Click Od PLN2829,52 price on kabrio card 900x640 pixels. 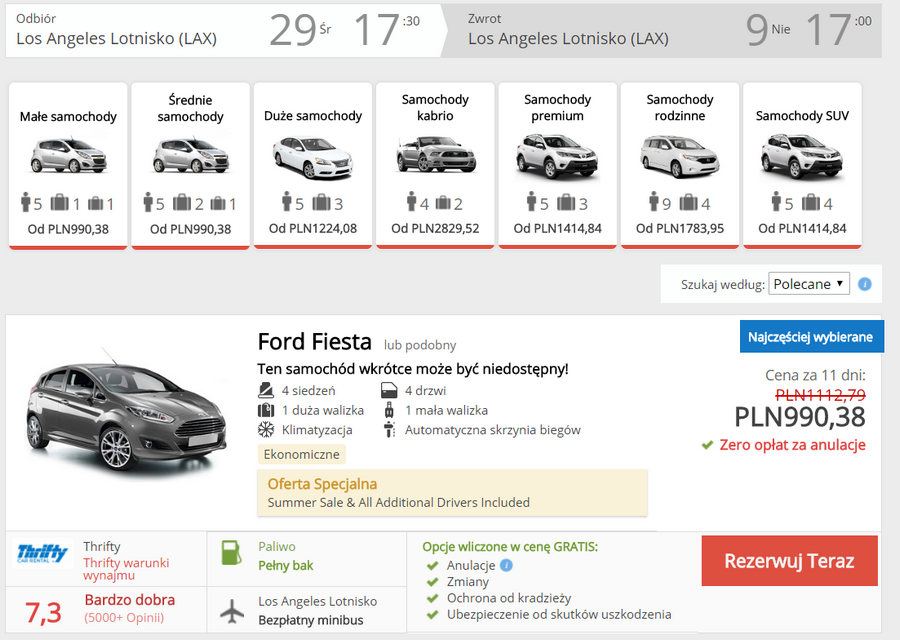(435, 228)
